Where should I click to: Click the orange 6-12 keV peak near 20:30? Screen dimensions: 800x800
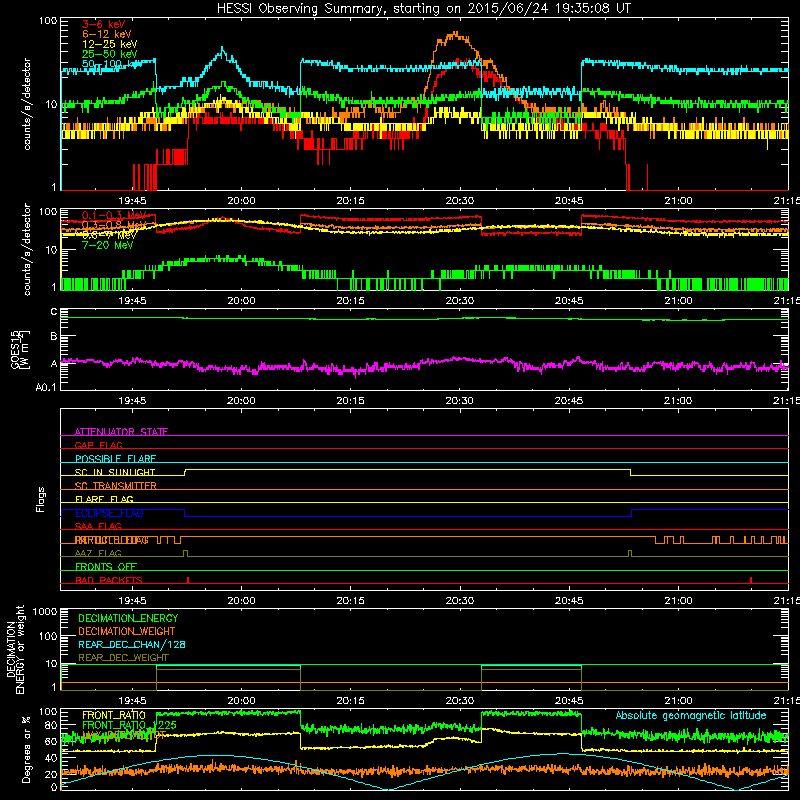click(x=454, y=35)
